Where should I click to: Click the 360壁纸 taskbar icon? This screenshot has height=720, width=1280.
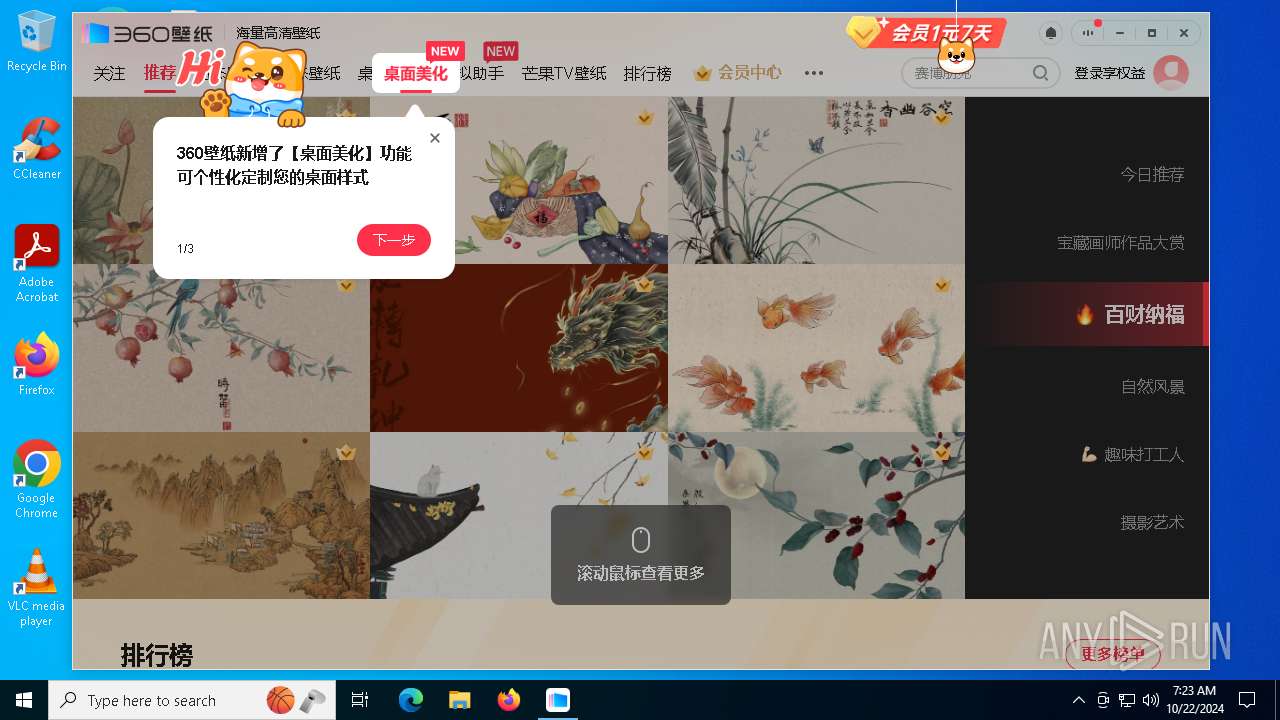[558, 700]
